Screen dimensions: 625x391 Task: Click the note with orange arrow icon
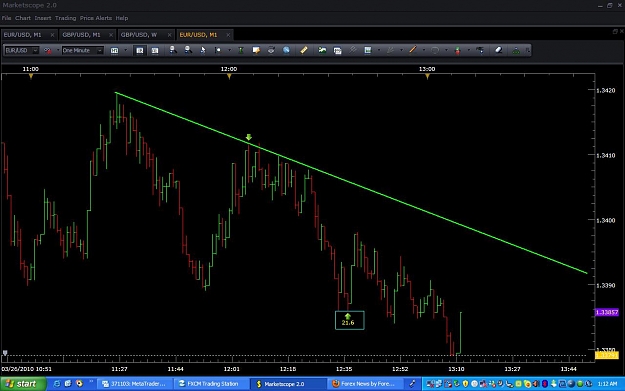256,50
